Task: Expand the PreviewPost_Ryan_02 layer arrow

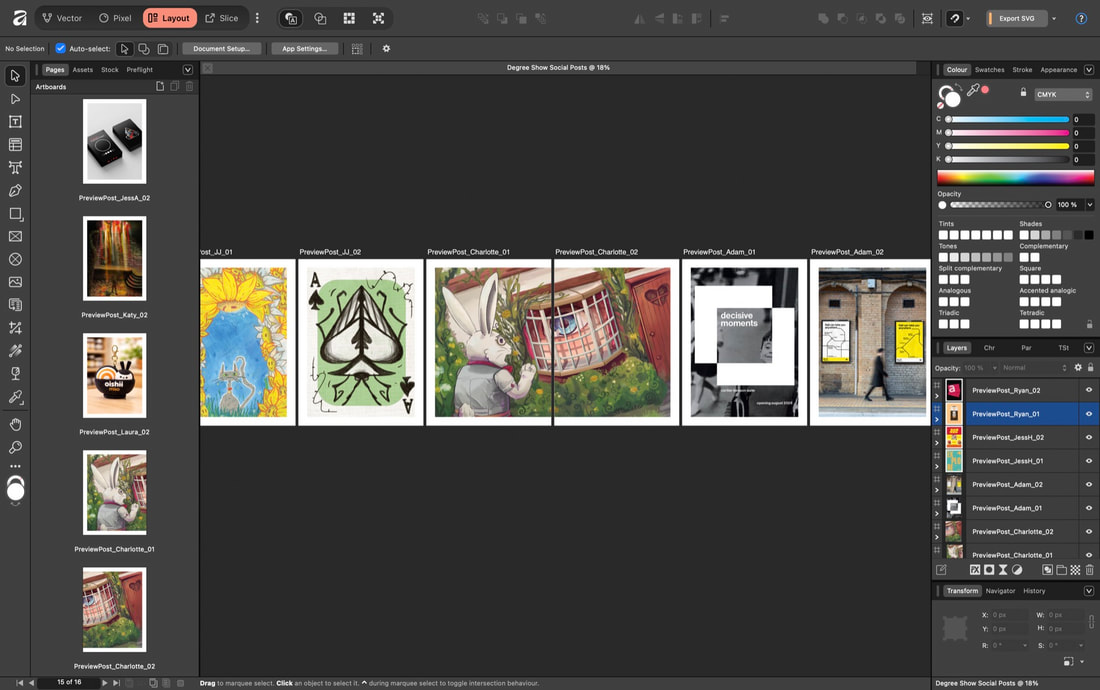Action: [x=937, y=396]
